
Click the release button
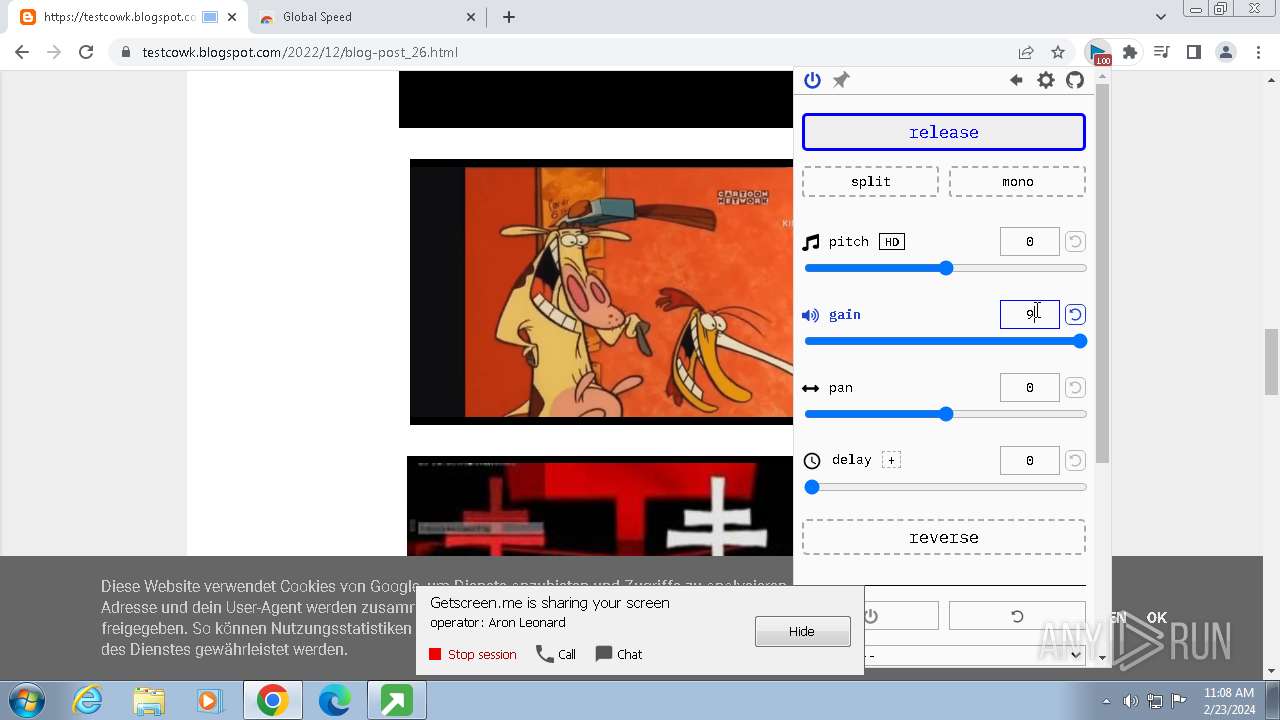944,132
